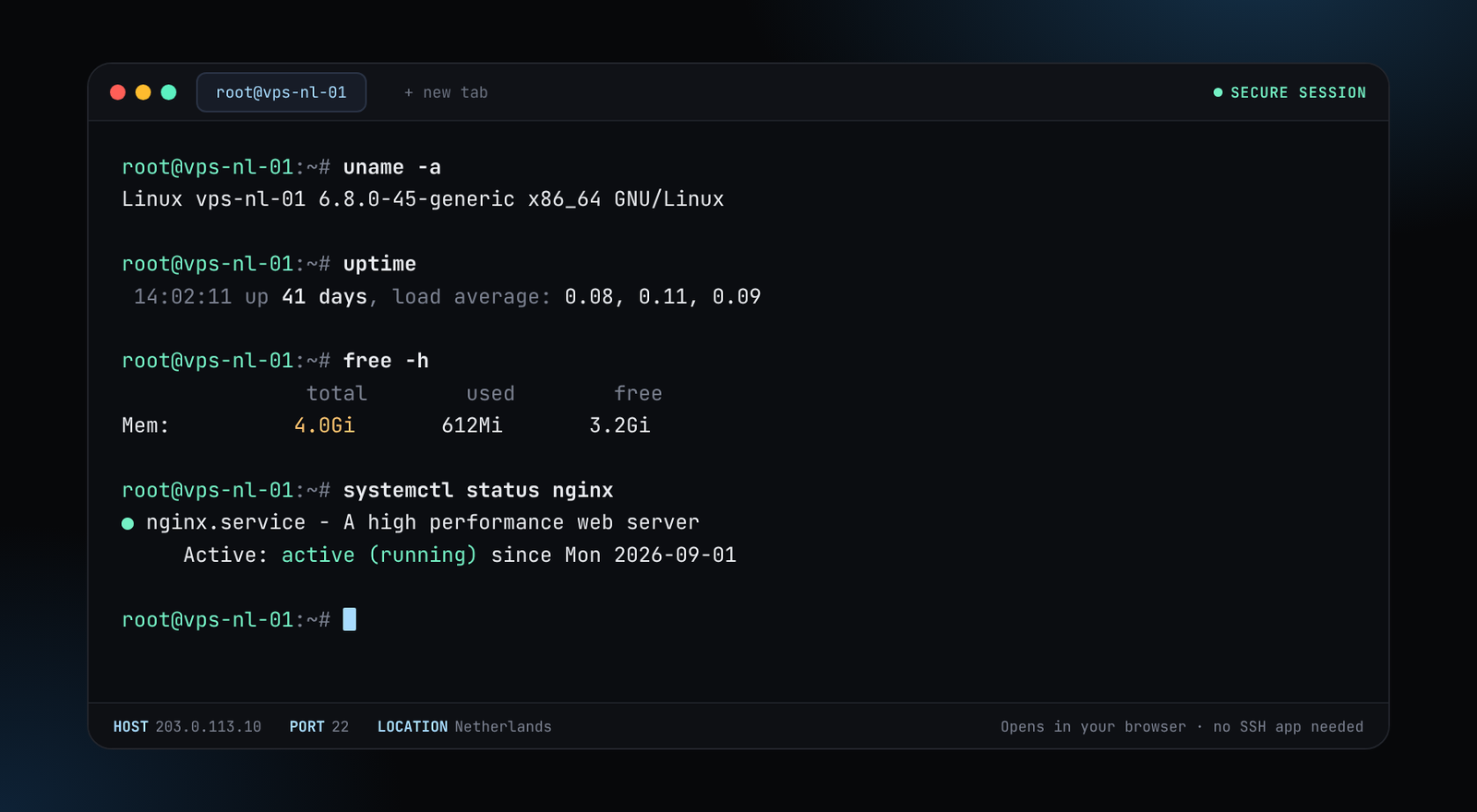This screenshot has width=1477, height=812.
Task: Click the SECURE SESSION status indicator
Action: pyautogui.click(x=1290, y=92)
